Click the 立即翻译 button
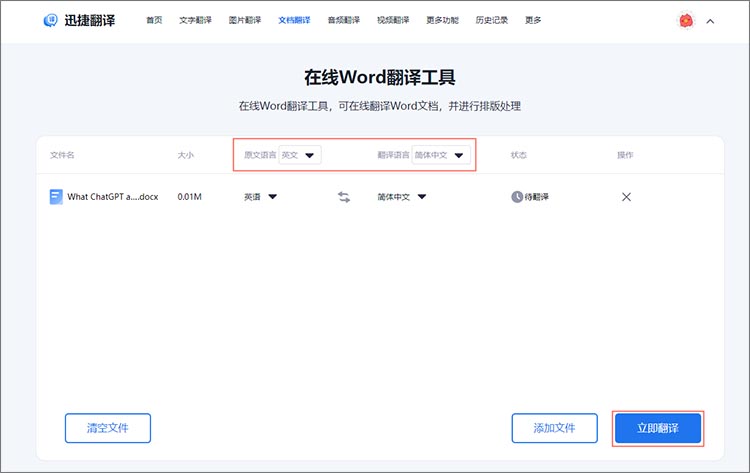This screenshot has height=473, width=750. (658, 428)
